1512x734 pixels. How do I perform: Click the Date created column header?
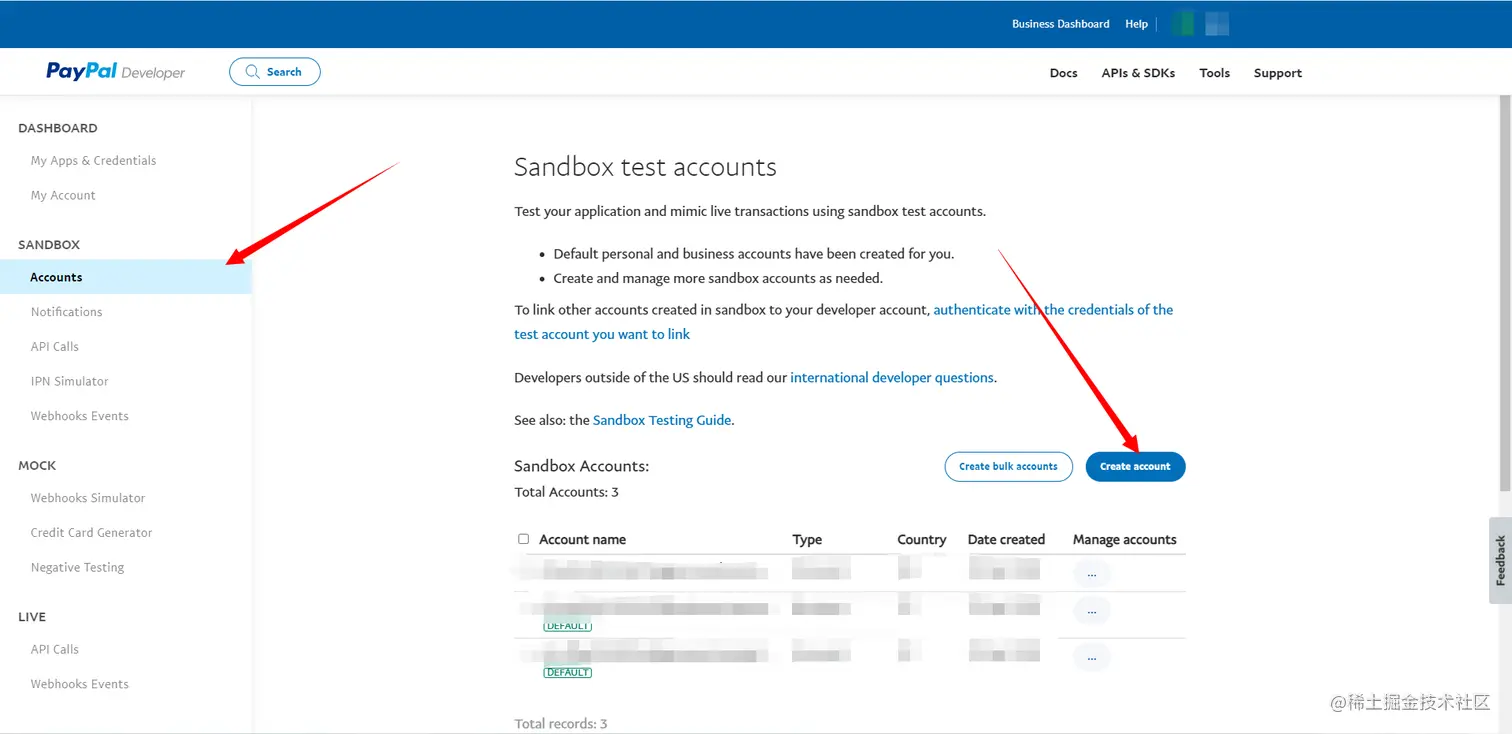(1006, 539)
